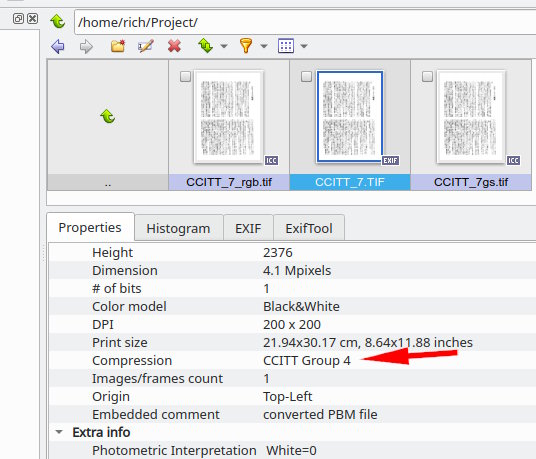
Task: Click the green sort arrows icon
Action: tap(205, 45)
